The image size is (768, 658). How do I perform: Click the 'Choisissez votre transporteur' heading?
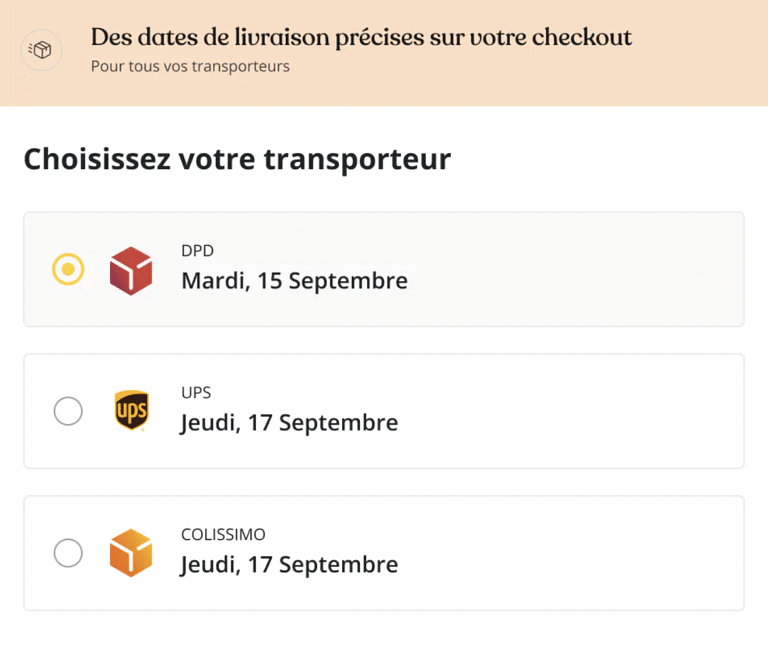tap(237, 159)
